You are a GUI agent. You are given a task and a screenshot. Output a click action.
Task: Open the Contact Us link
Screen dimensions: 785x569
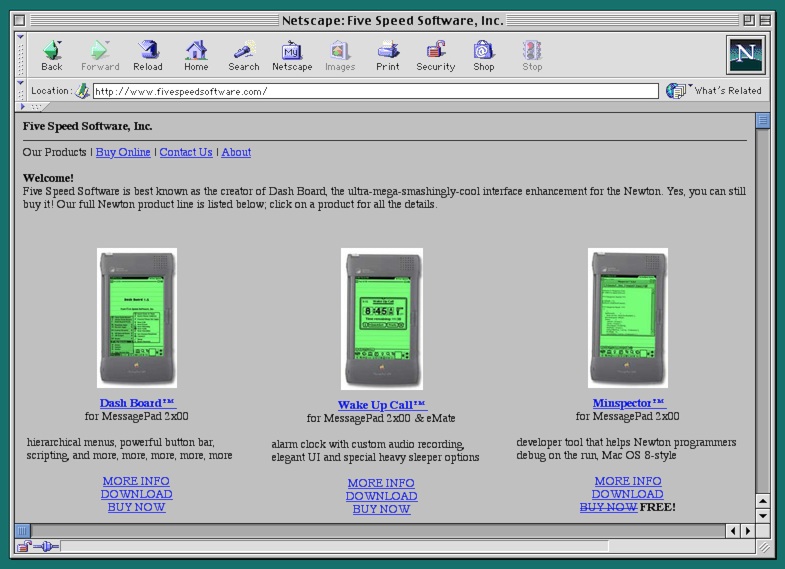click(186, 152)
